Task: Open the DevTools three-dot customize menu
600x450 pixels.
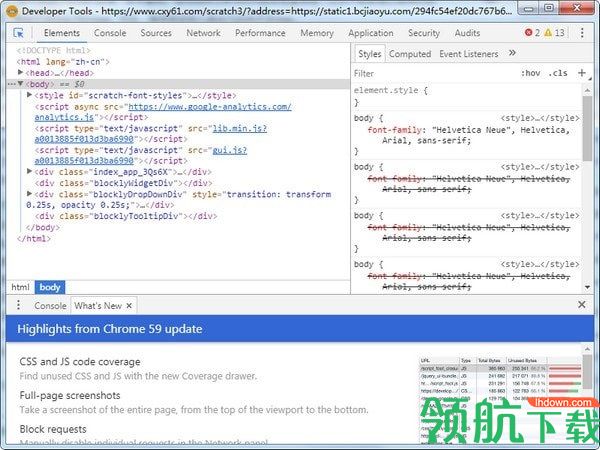Action: pyautogui.click(x=582, y=33)
